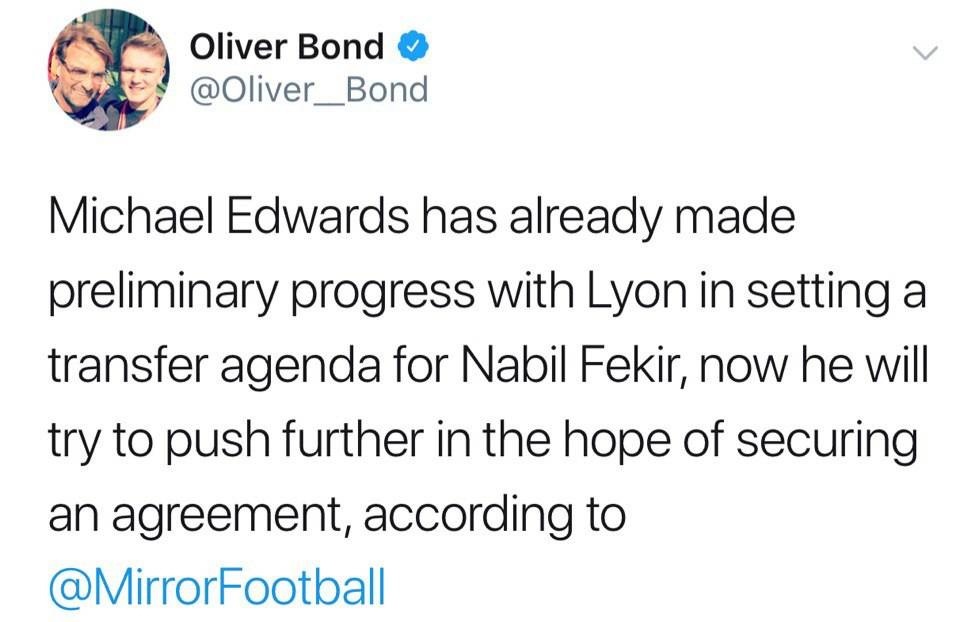Viewport: 960px width, 622px height.
Task: Open Oliver Bond's profile avatar photo
Action: 108,69
